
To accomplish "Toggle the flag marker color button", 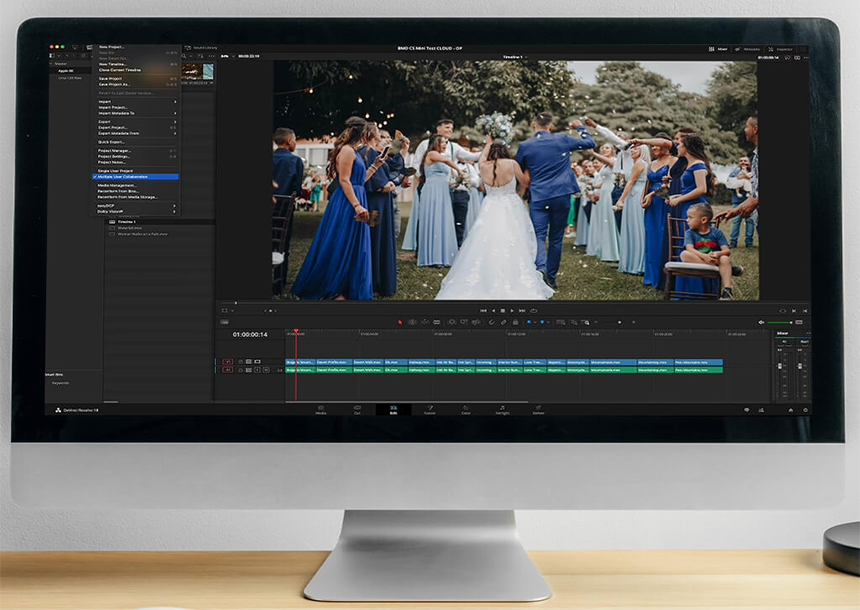I will [530, 322].
